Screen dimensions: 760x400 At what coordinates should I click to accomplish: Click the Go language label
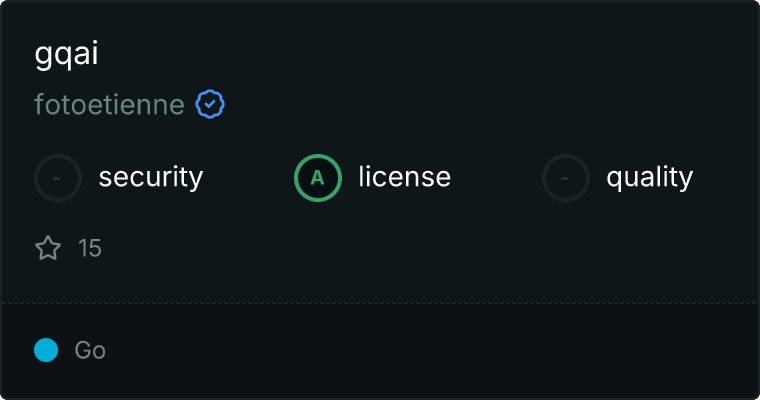tap(90, 350)
